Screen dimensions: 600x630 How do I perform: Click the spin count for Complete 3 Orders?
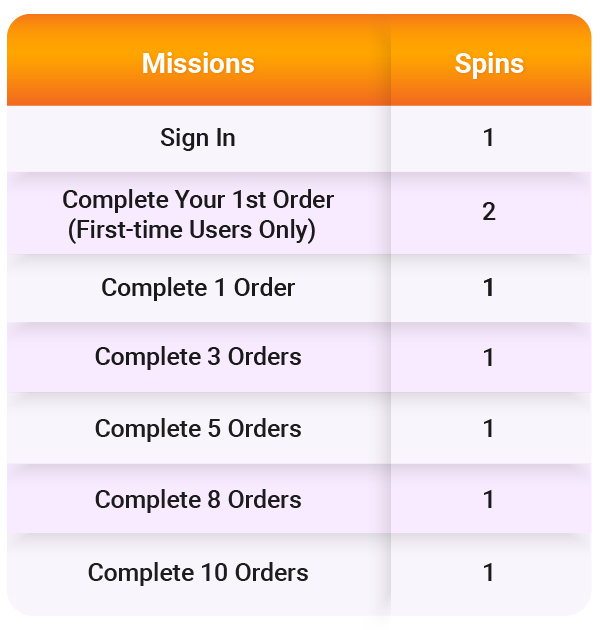tap(489, 357)
